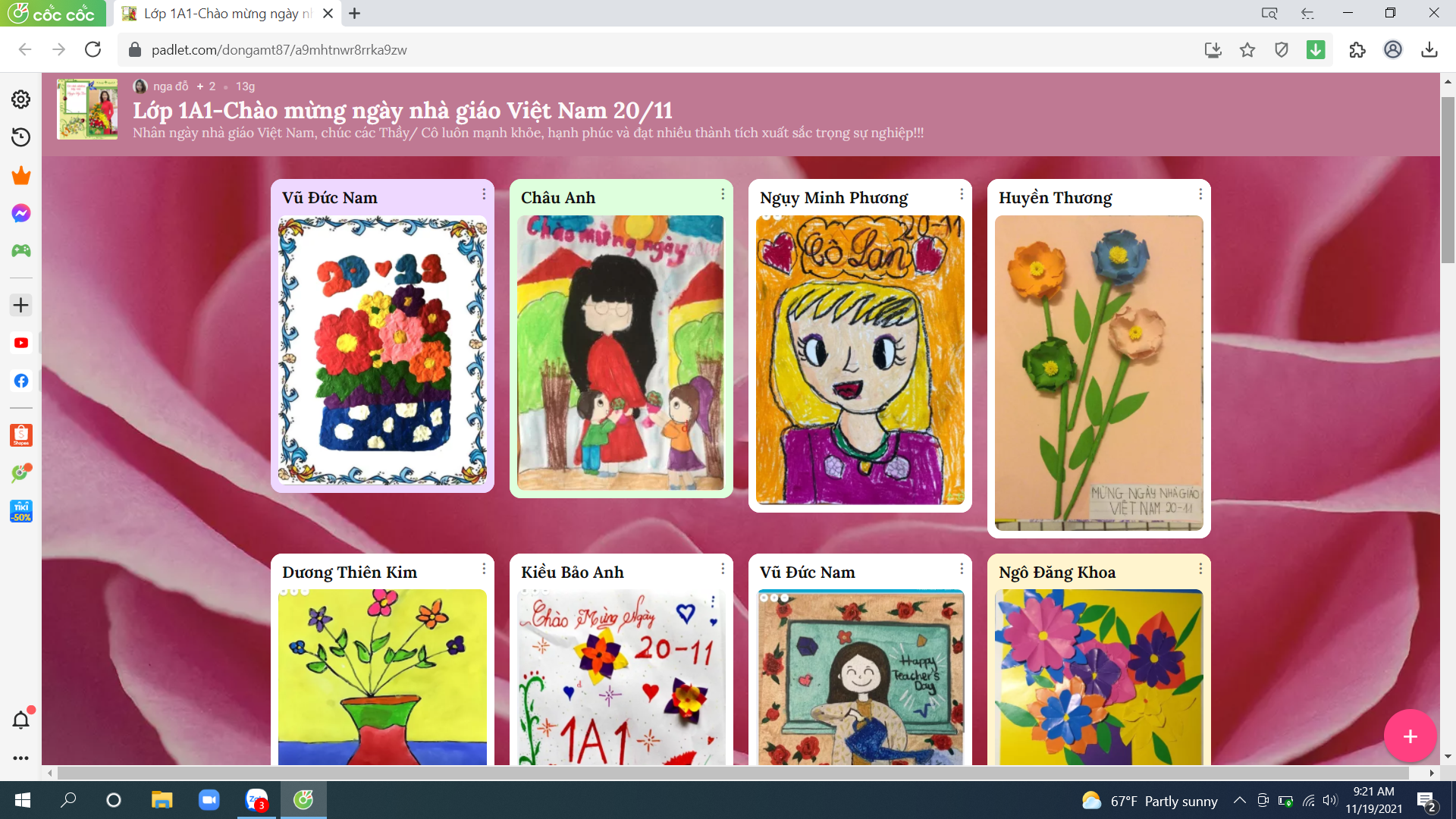Open notifications bell in sidebar
Screen dimensions: 1456x819
pos(21,720)
